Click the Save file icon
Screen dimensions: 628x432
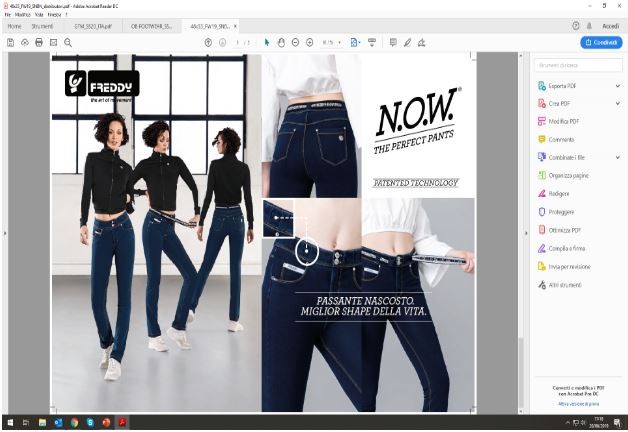[x=11, y=42]
